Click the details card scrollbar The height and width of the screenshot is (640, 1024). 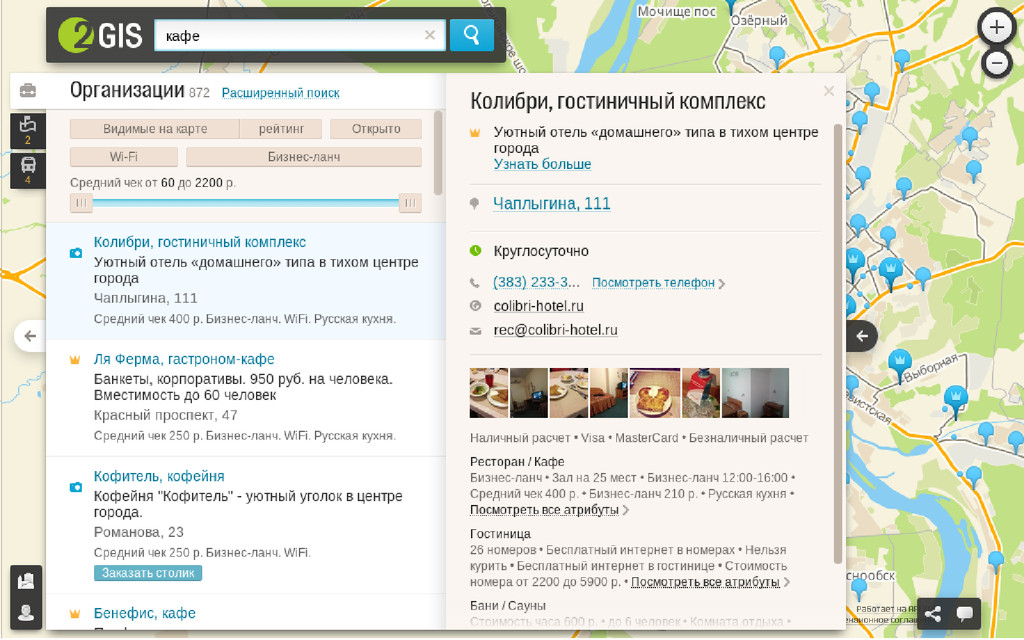(839, 343)
